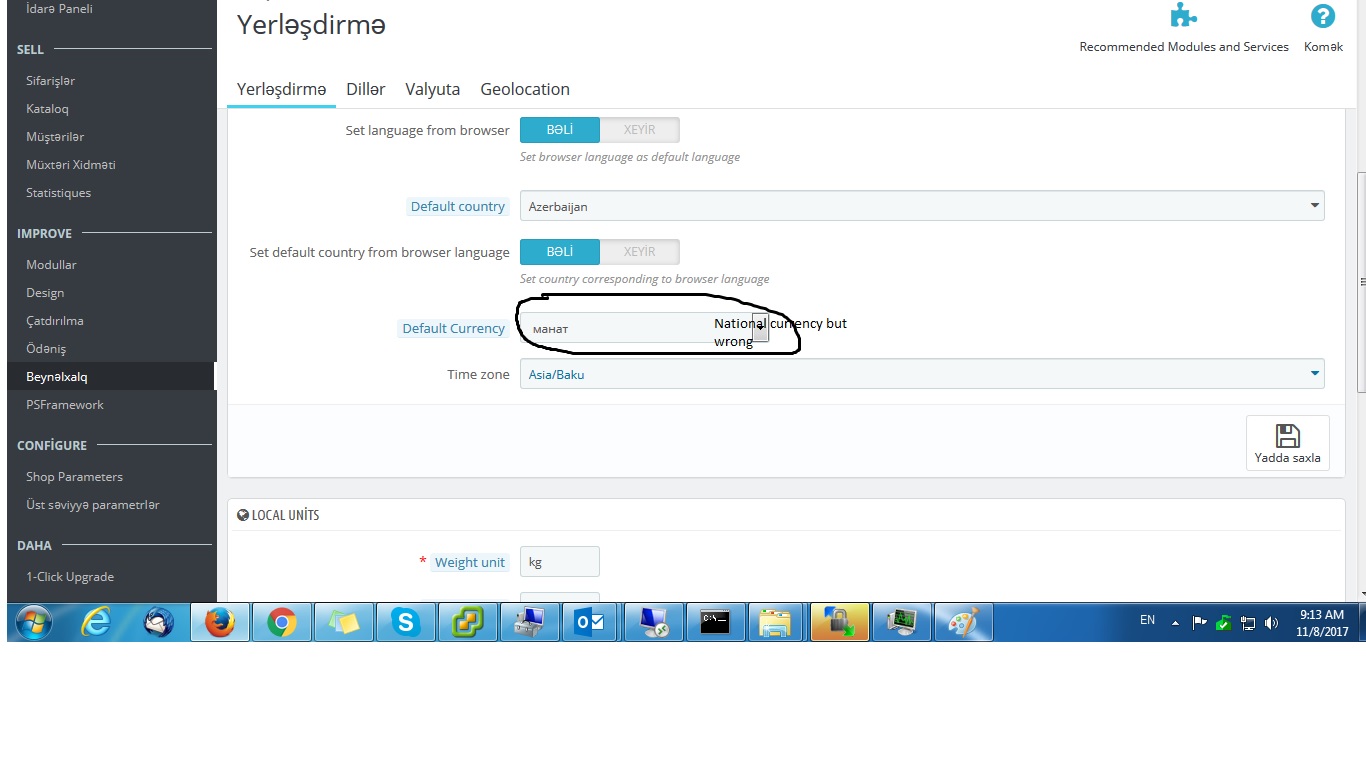1366x768 pixels.
Task: Open the system monitor taskbar icon
Action: coord(901,622)
